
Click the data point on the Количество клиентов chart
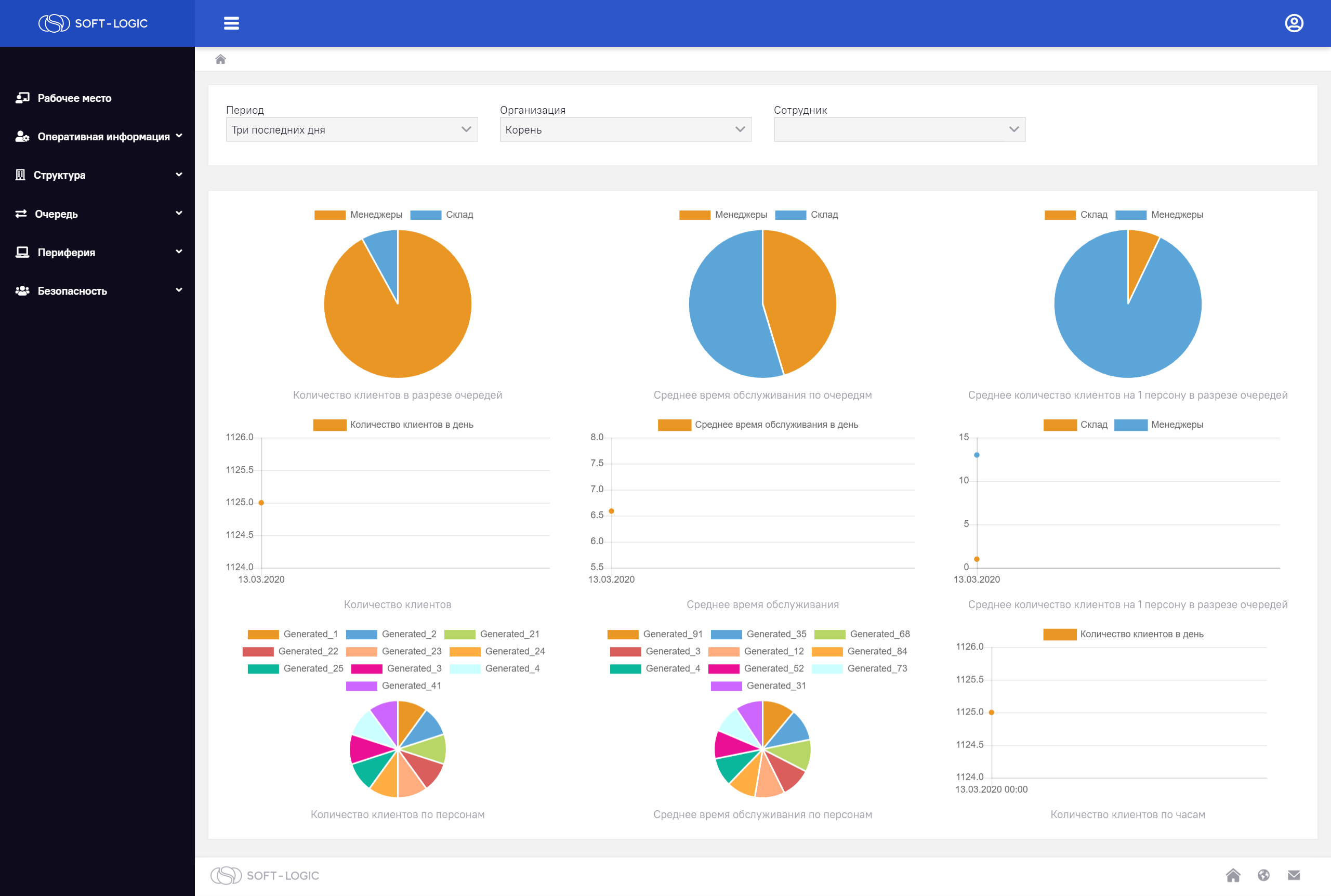coord(261,503)
